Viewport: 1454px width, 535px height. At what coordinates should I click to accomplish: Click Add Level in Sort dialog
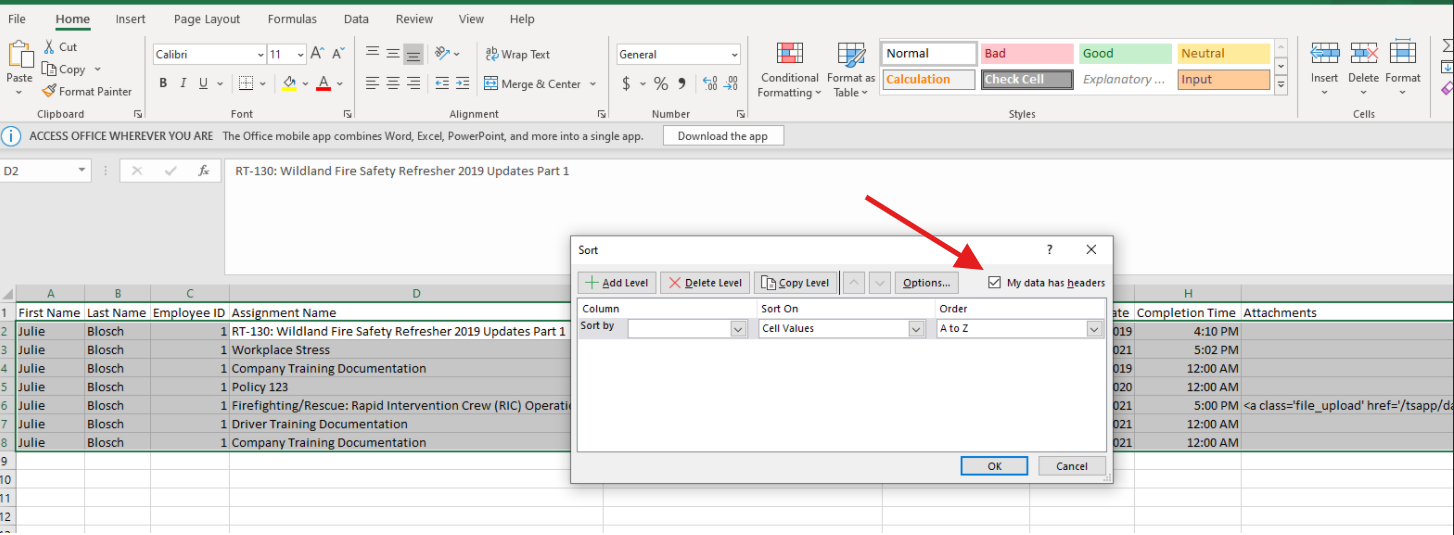(618, 283)
